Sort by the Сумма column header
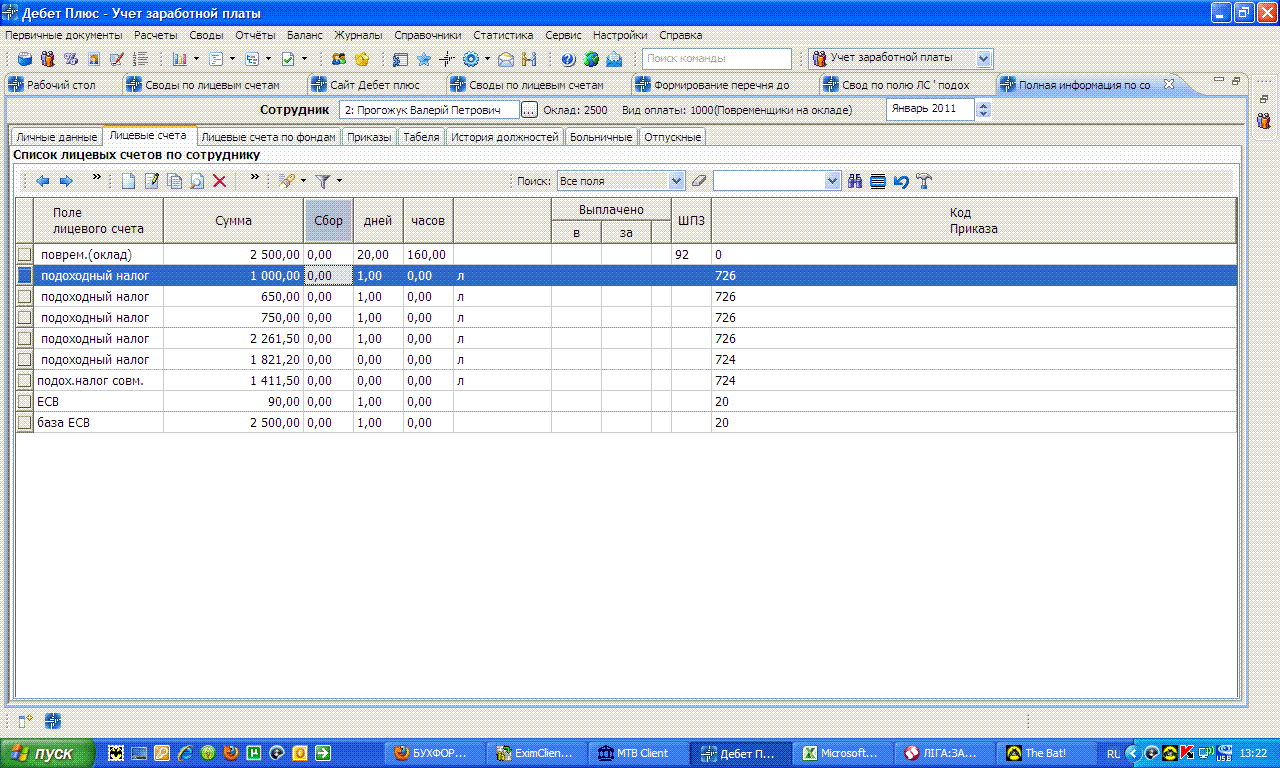 click(x=233, y=220)
